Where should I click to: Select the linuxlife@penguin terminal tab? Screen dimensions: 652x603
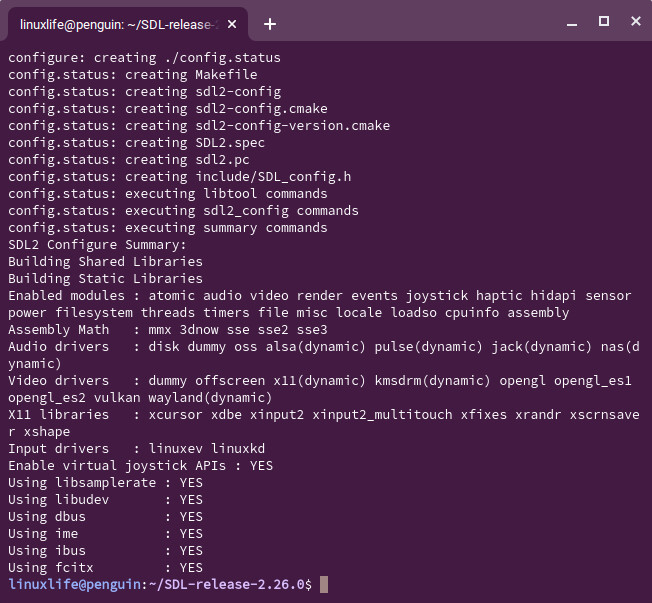coord(120,24)
